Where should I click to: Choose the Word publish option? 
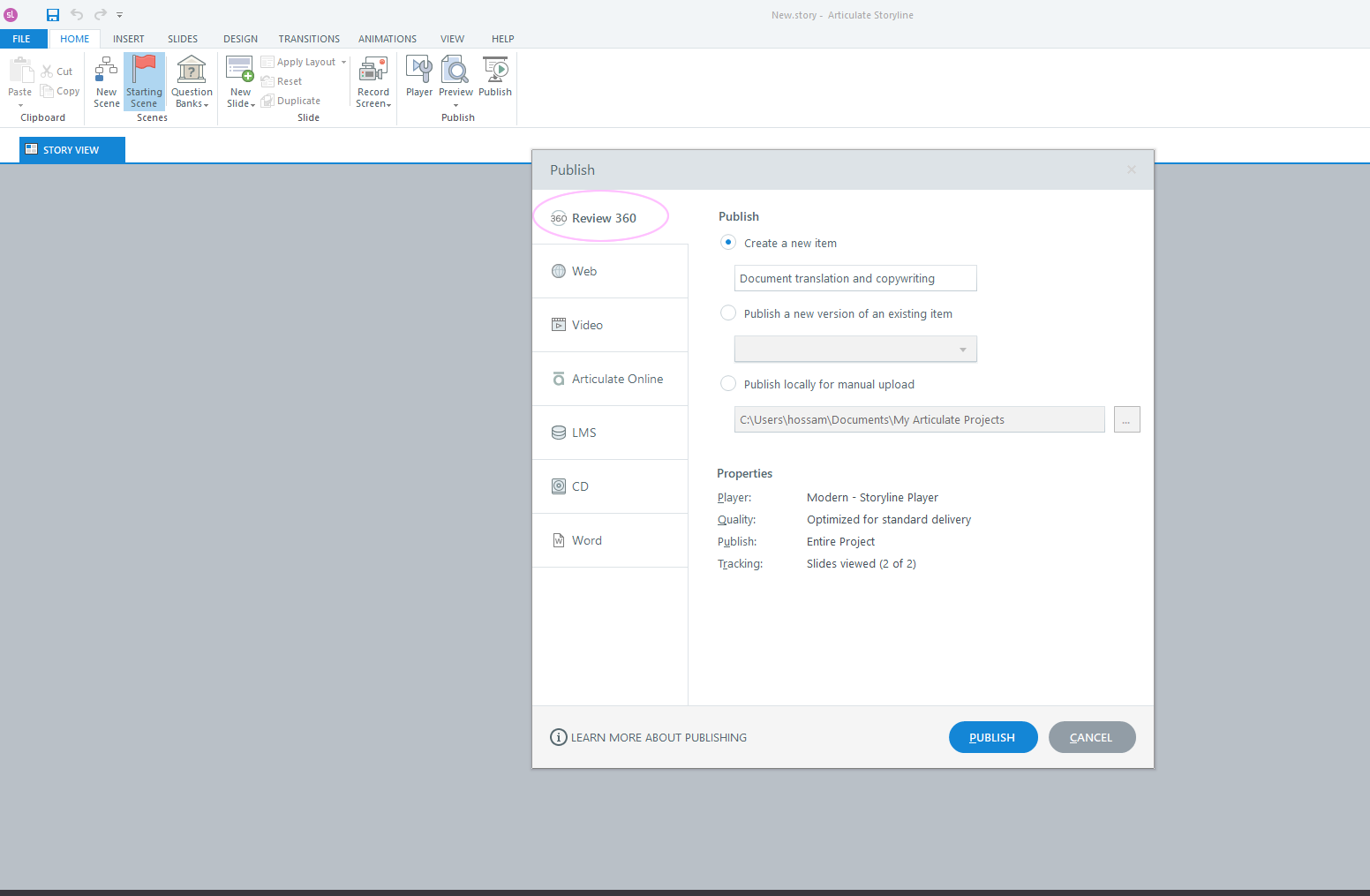click(x=586, y=540)
